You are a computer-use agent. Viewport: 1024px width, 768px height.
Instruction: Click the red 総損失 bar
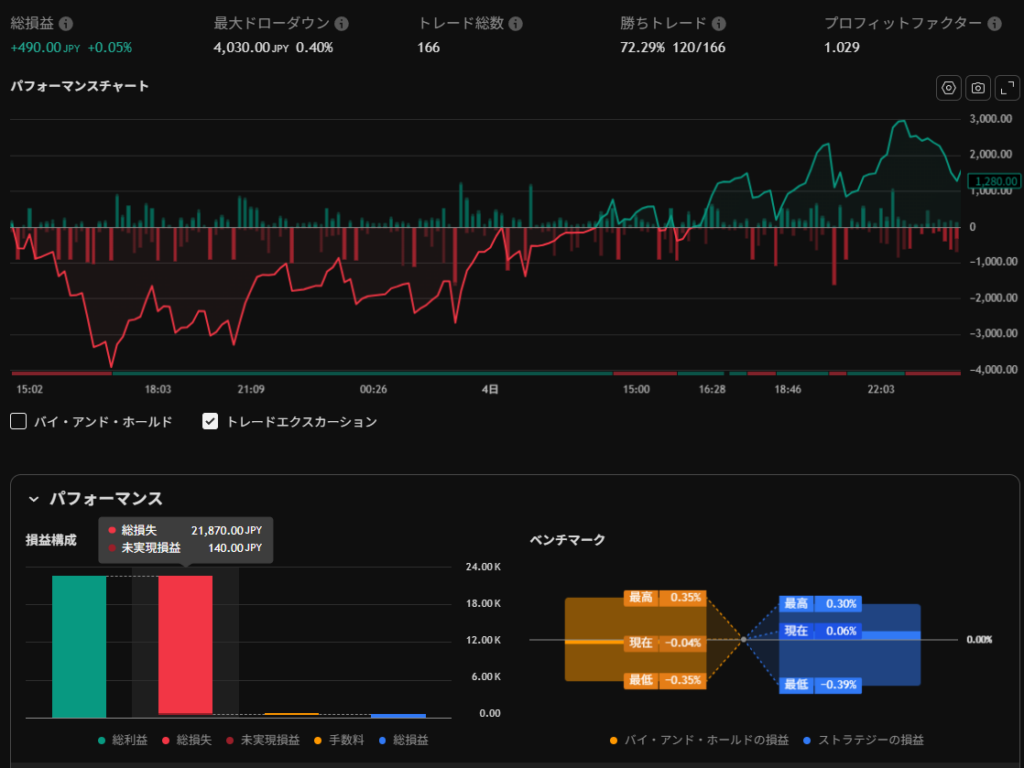pyautogui.click(x=185, y=646)
